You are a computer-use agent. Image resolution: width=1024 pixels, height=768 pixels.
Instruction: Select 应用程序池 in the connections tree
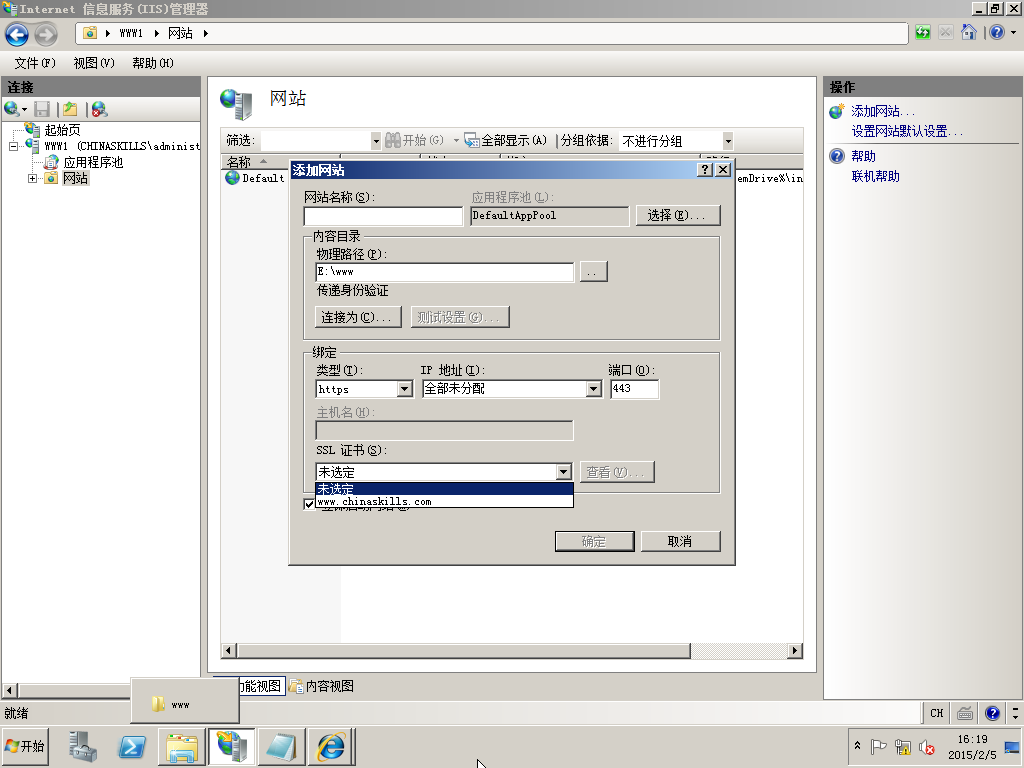tap(93, 162)
